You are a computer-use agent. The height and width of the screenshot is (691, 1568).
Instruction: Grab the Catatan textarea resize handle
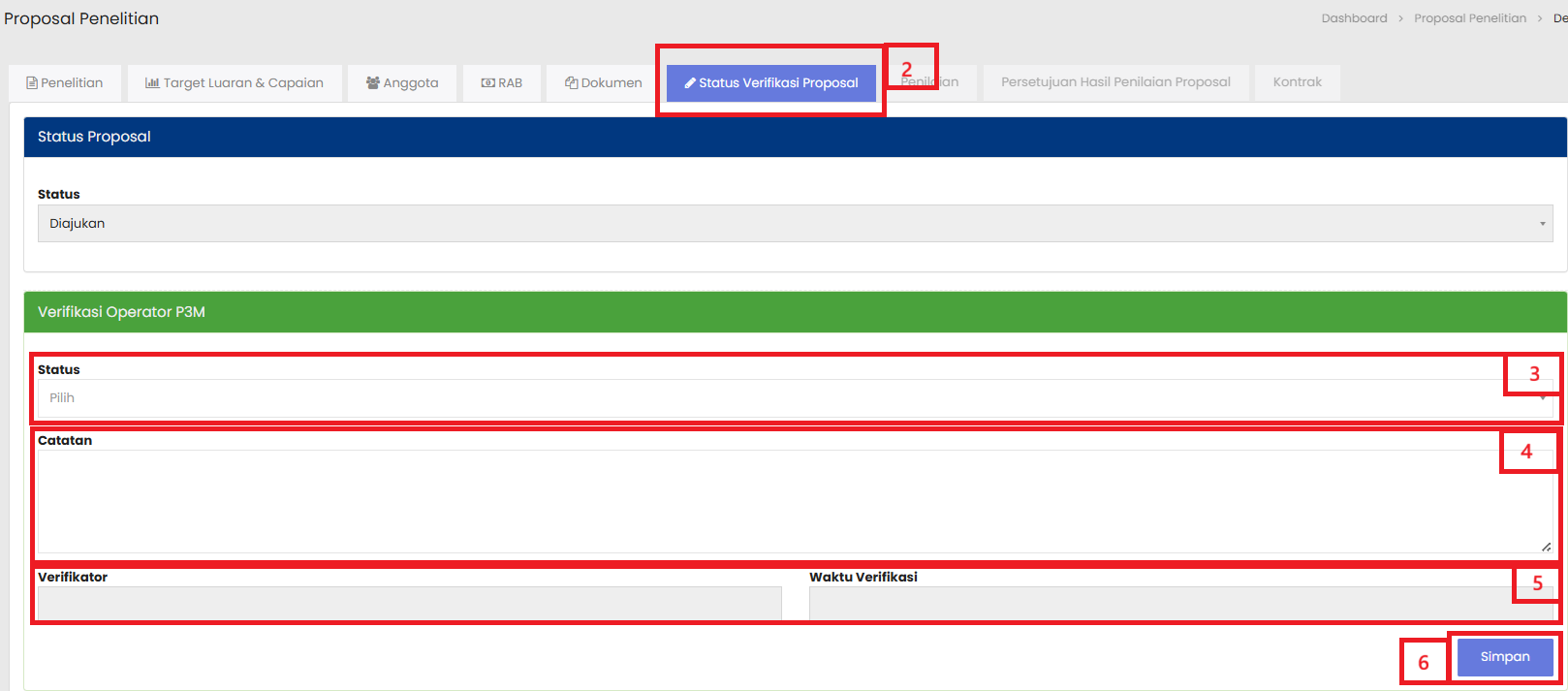(x=1546, y=548)
